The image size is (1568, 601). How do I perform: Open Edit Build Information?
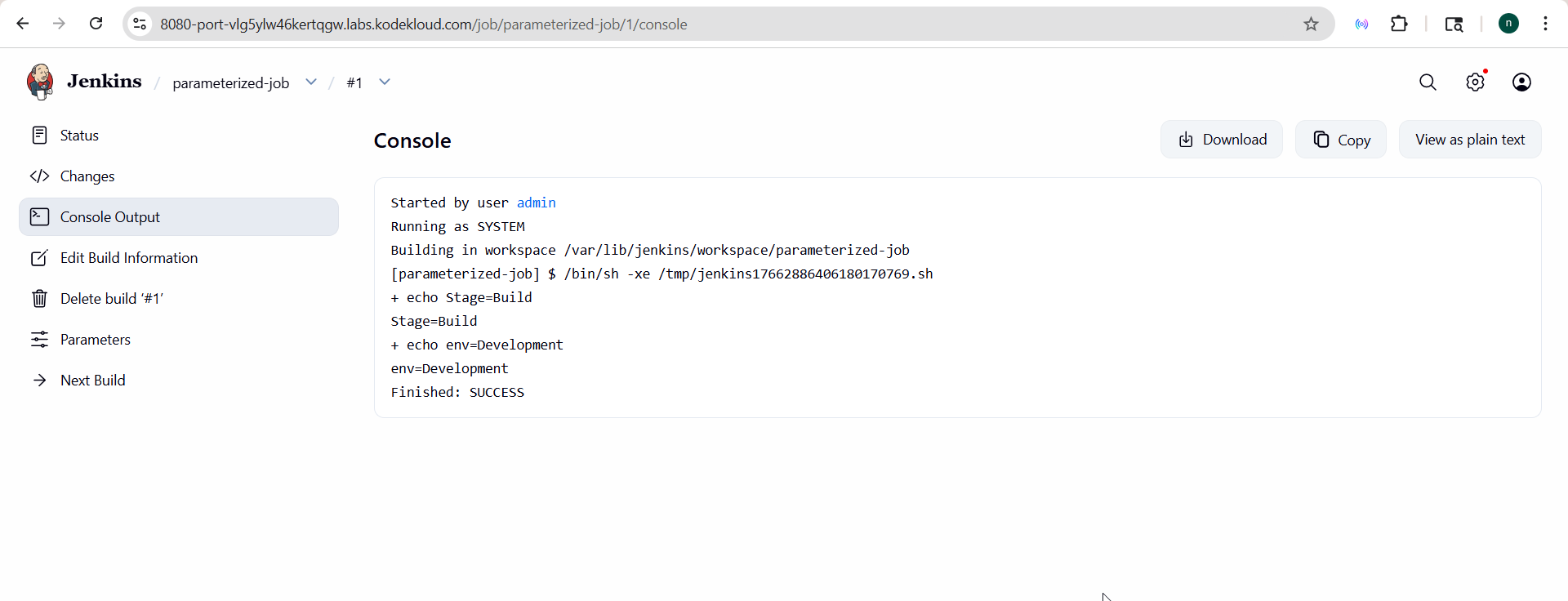(129, 258)
